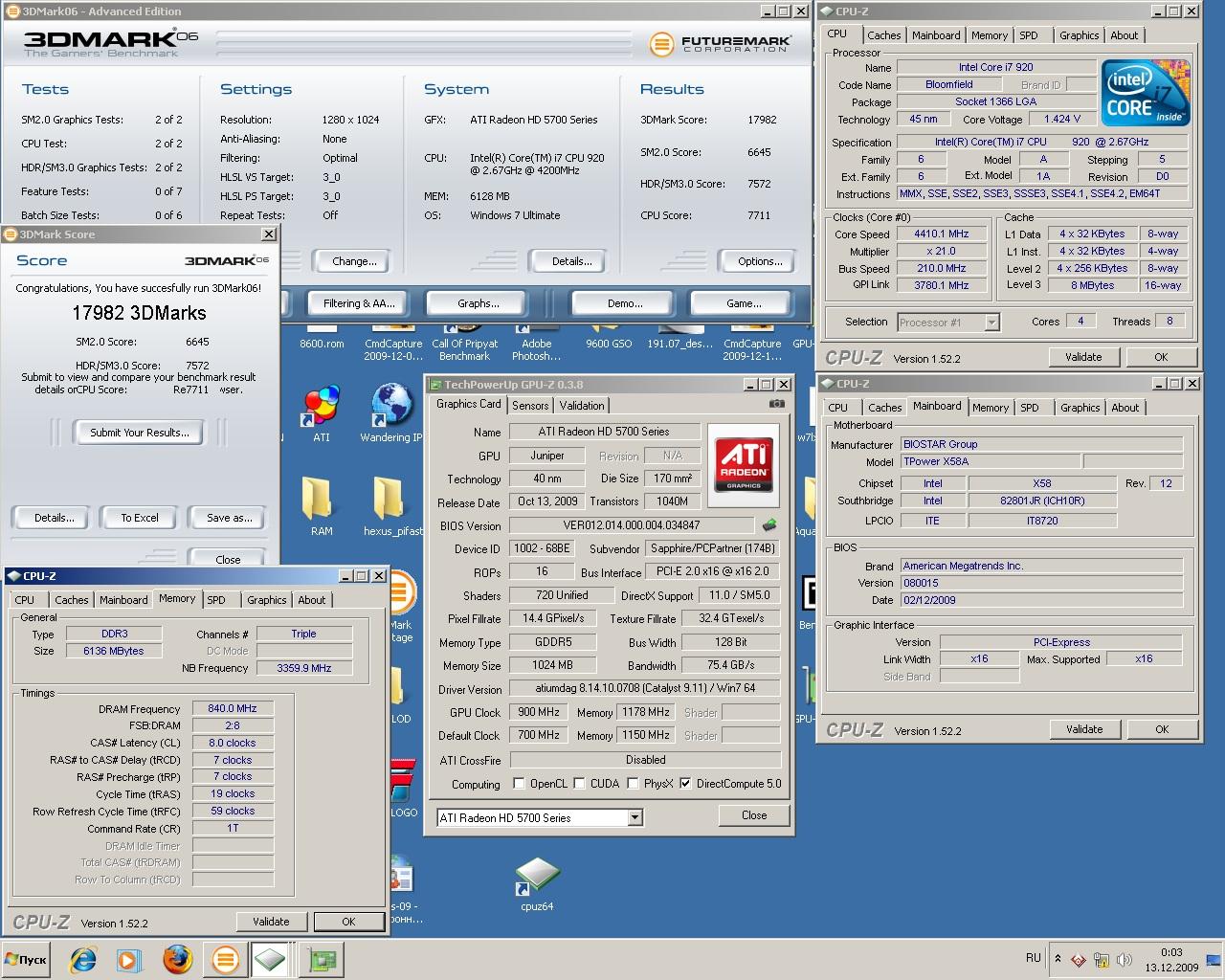Image resolution: width=1225 pixels, height=980 pixels.
Task: Switch to the 3DMark06 taskbar button
Action: pos(225,959)
